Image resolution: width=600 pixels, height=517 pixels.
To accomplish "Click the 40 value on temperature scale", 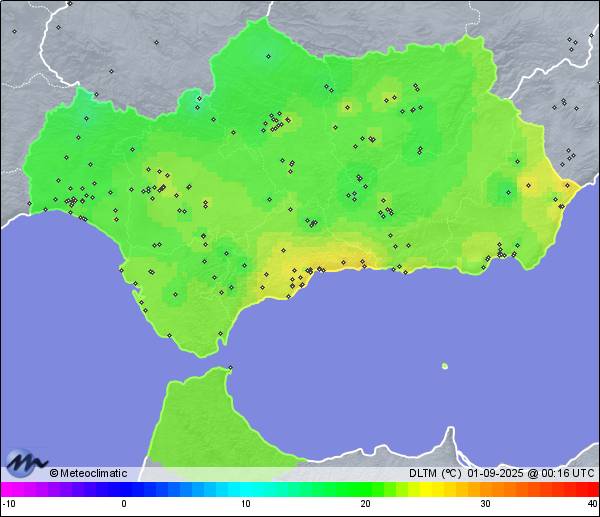I will 593,504.
